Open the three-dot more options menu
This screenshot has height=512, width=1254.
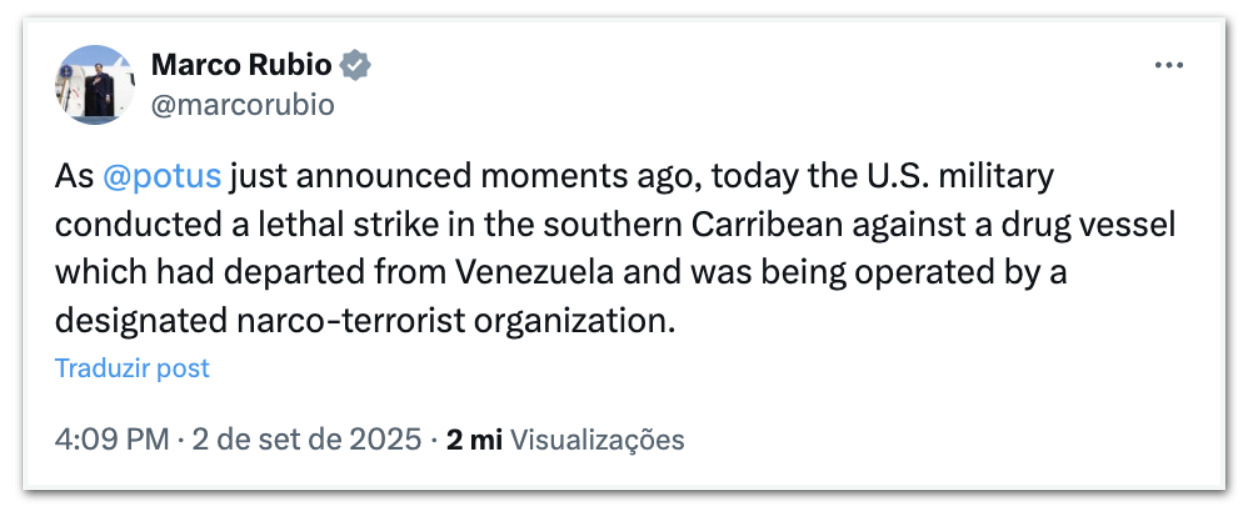pos(1168,66)
